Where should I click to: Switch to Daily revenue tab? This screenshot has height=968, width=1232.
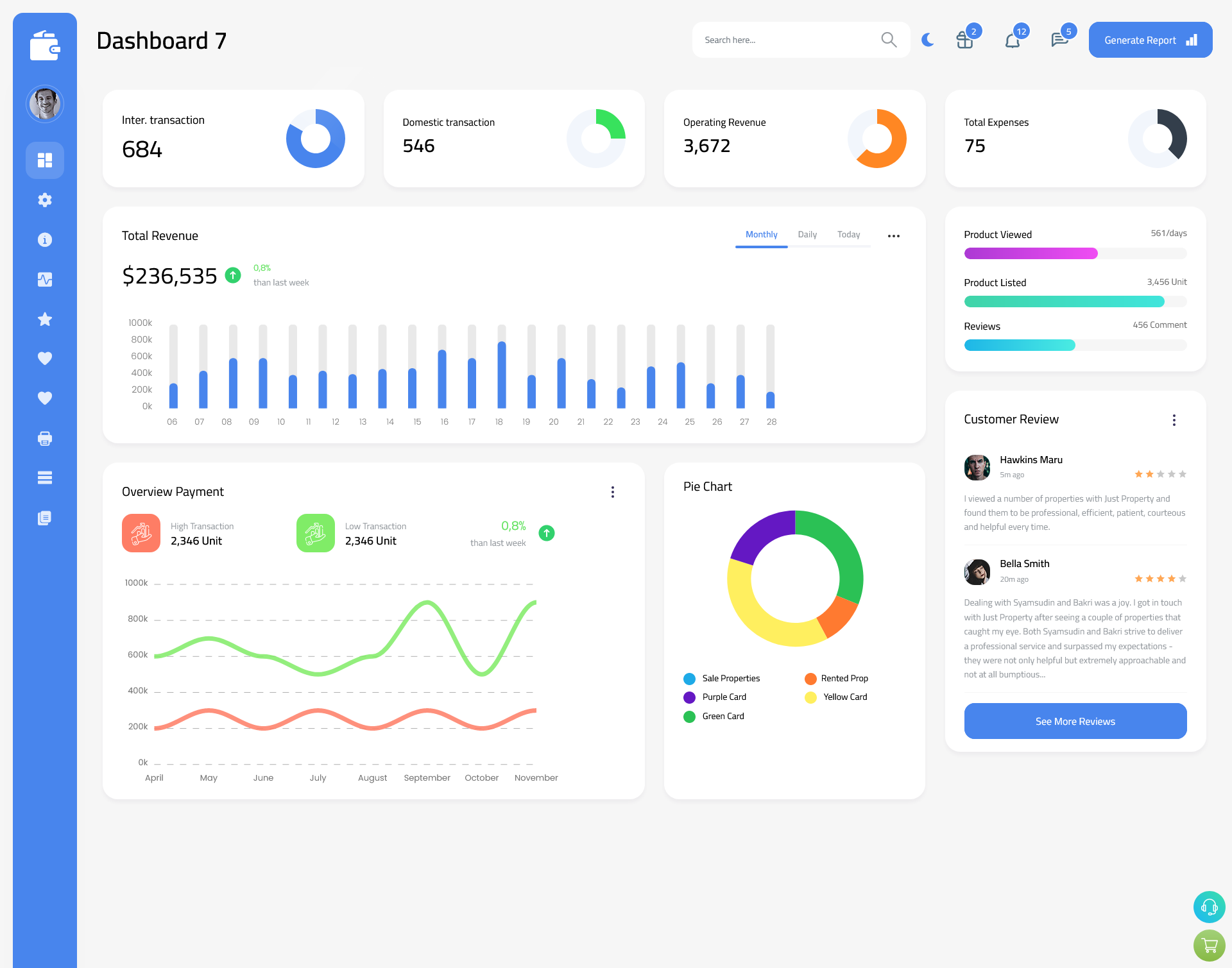point(807,235)
